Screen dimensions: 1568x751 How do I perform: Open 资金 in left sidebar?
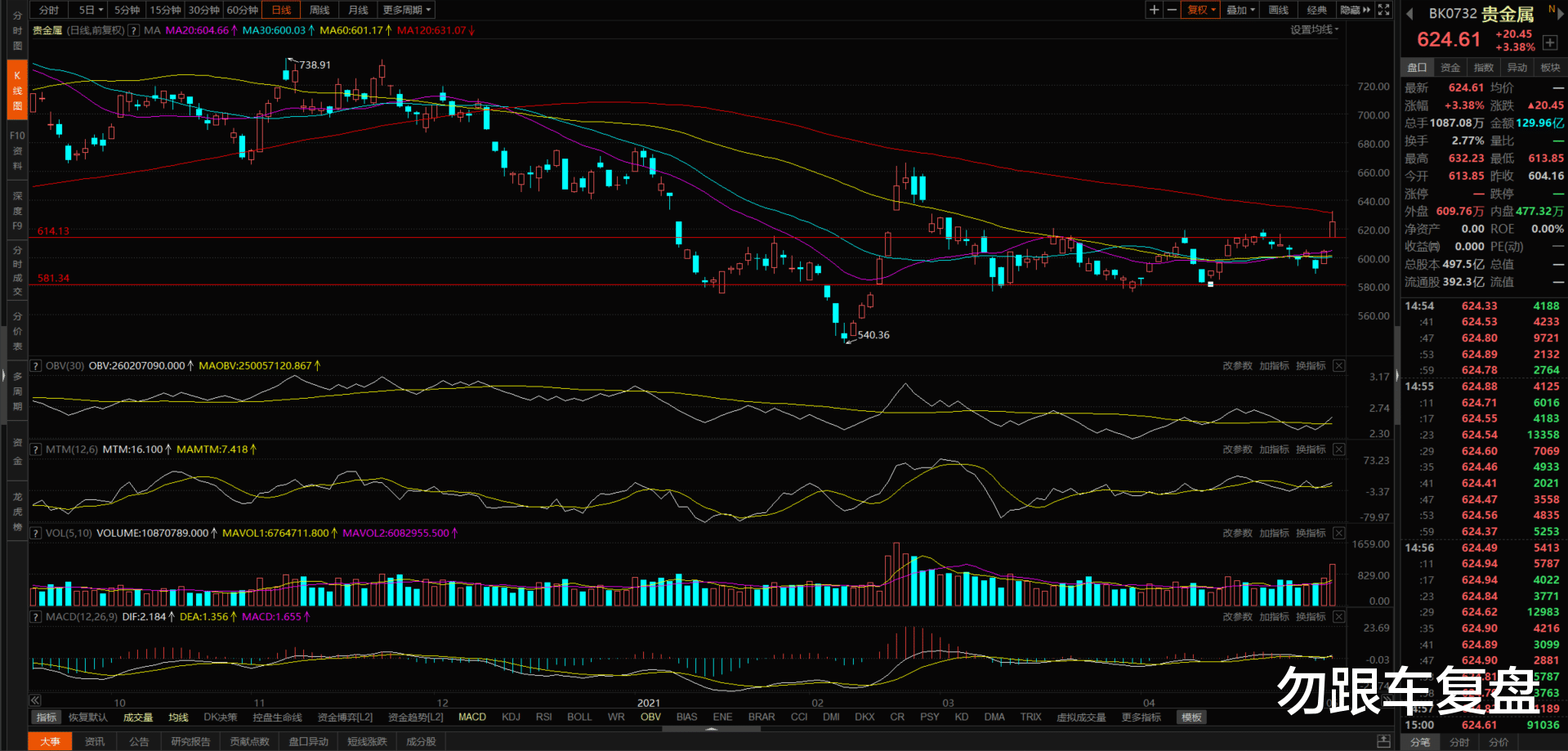click(17, 452)
